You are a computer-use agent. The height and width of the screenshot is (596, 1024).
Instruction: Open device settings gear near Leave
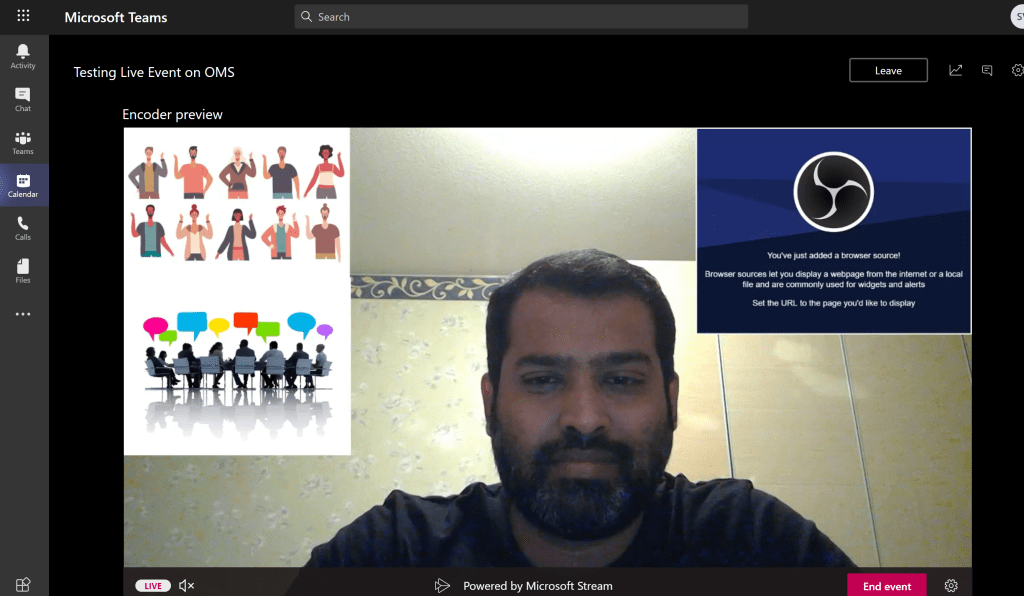(x=1017, y=70)
